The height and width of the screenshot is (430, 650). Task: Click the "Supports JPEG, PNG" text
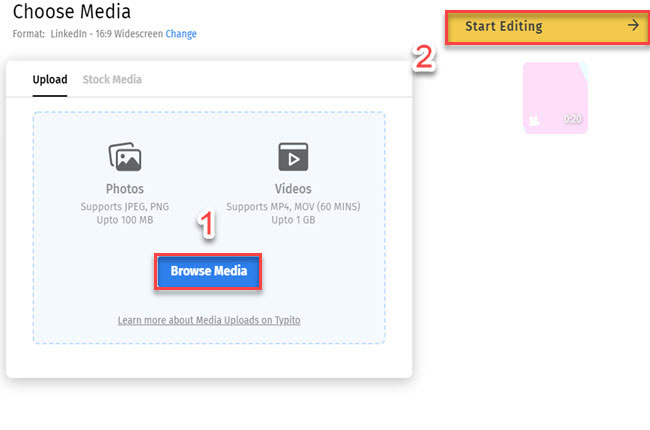[125, 206]
